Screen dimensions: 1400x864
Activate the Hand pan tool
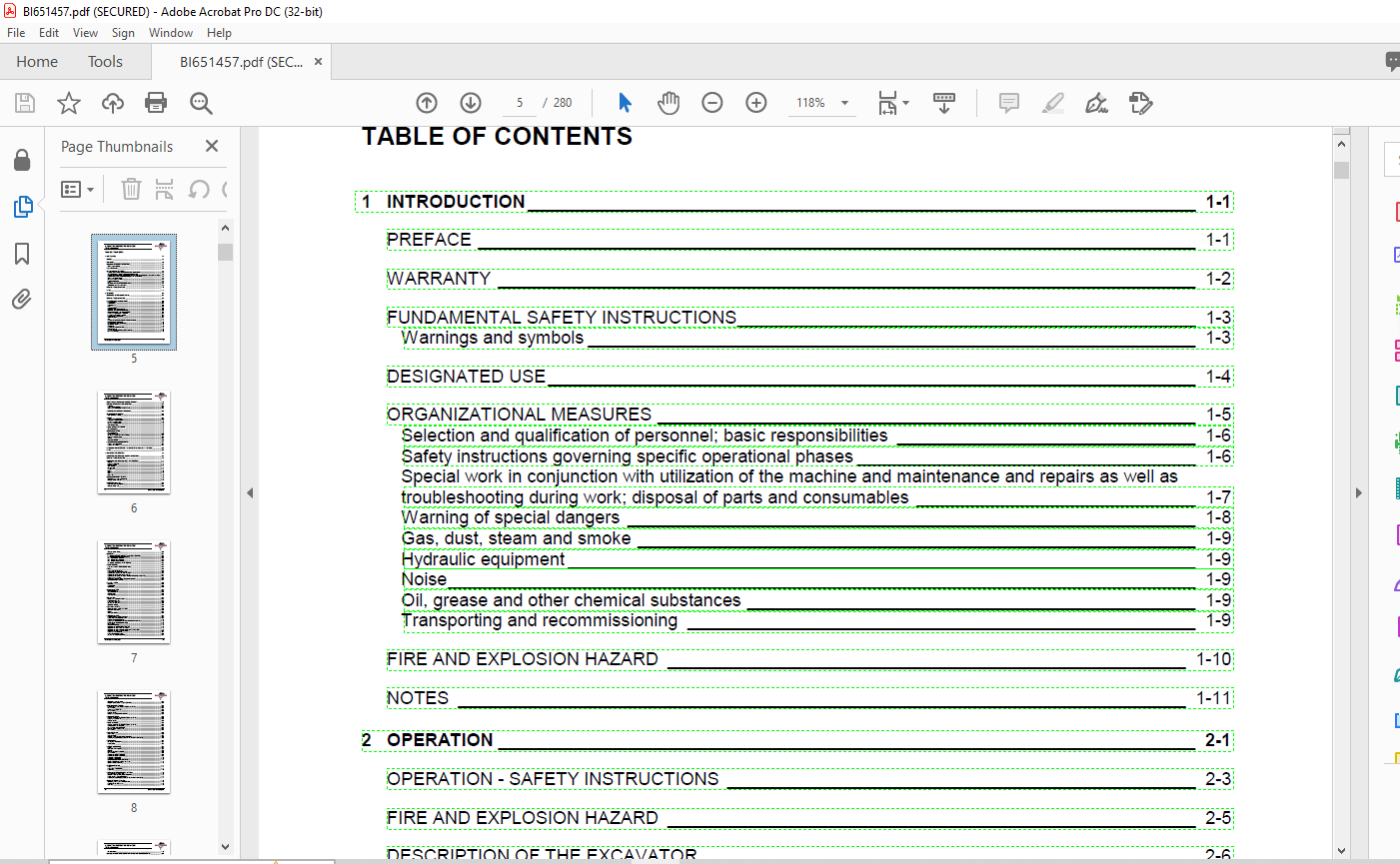coord(669,103)
